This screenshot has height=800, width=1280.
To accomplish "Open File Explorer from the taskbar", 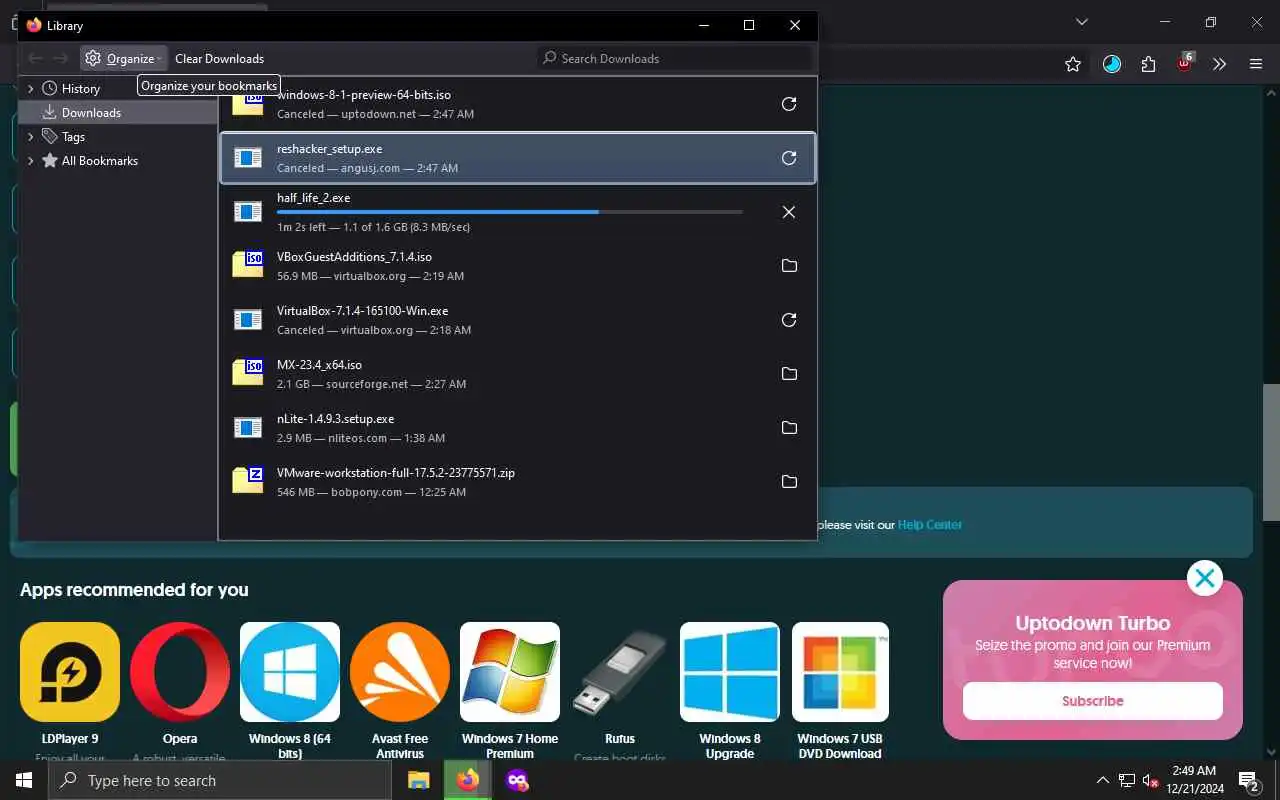I will tap(418, 780).
